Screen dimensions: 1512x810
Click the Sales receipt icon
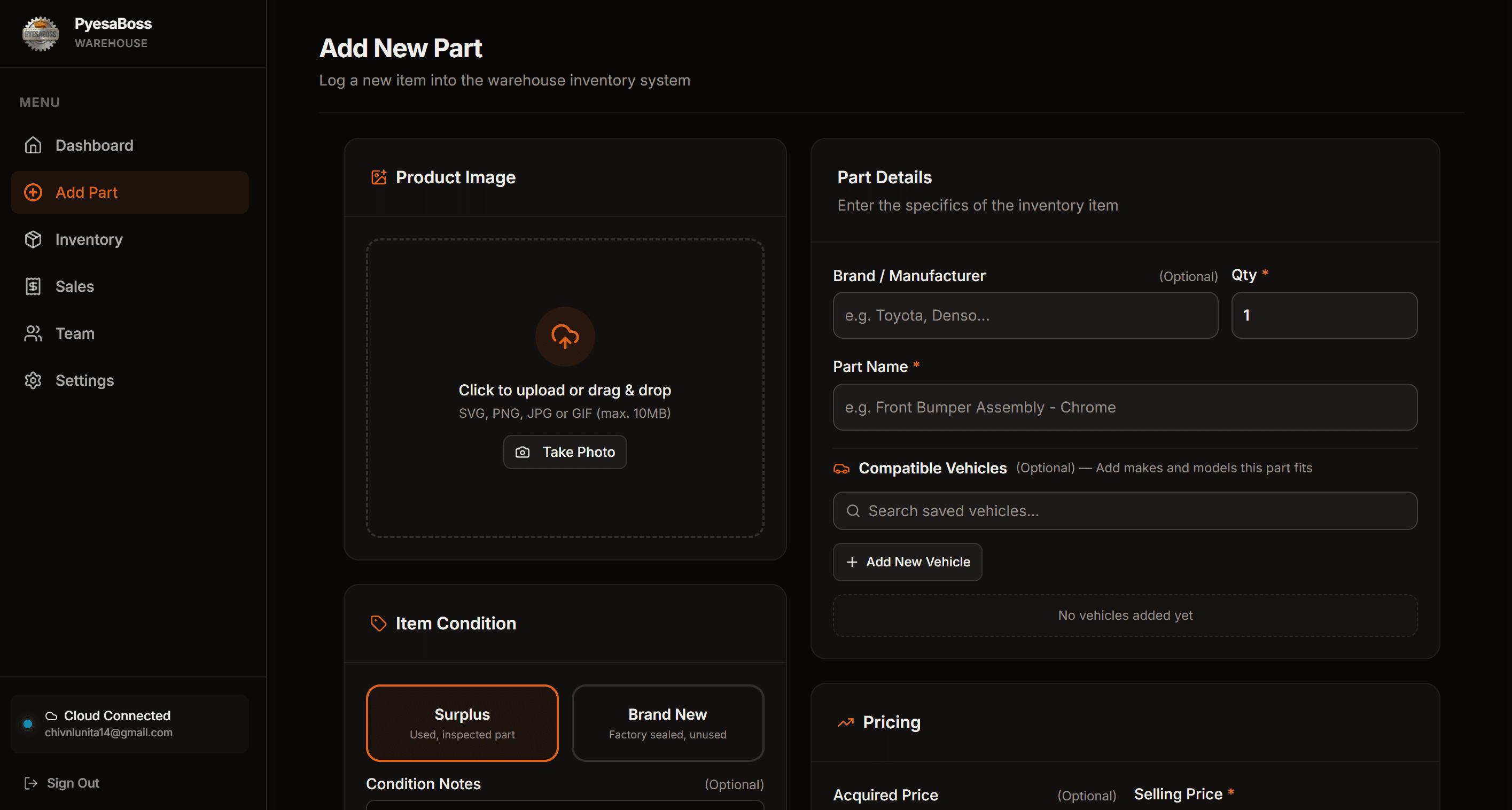[x=33, y=286]
